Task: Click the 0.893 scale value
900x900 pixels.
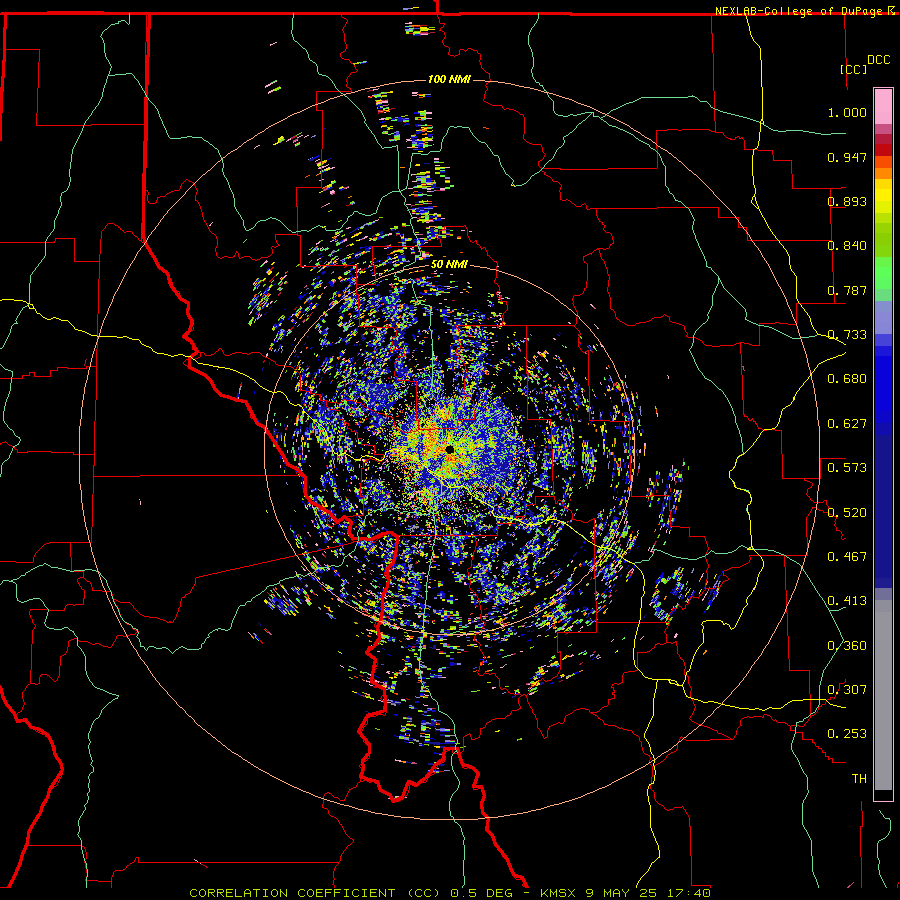Action: [847, 201]
